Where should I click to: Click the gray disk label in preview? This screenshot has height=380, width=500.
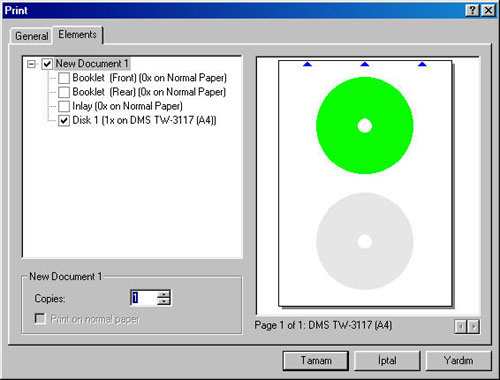(365, 241)
